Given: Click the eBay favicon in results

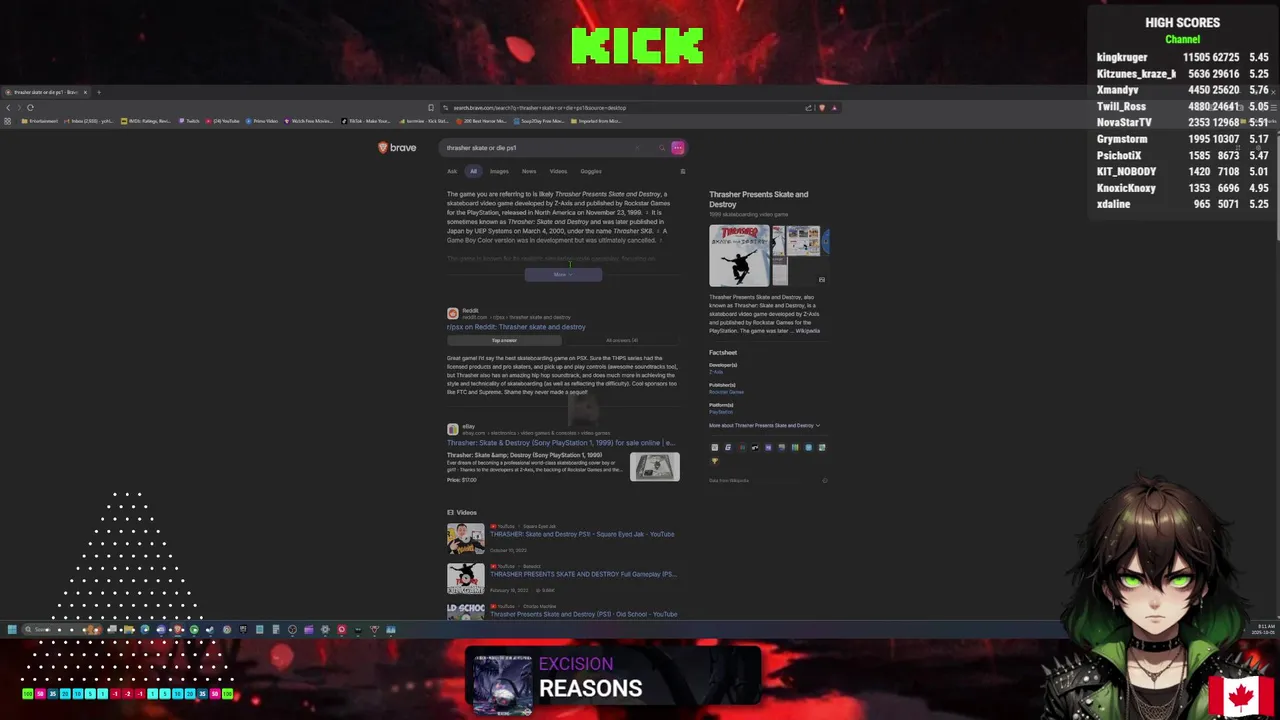Looking at the screenshot, I should pos(453,429).
